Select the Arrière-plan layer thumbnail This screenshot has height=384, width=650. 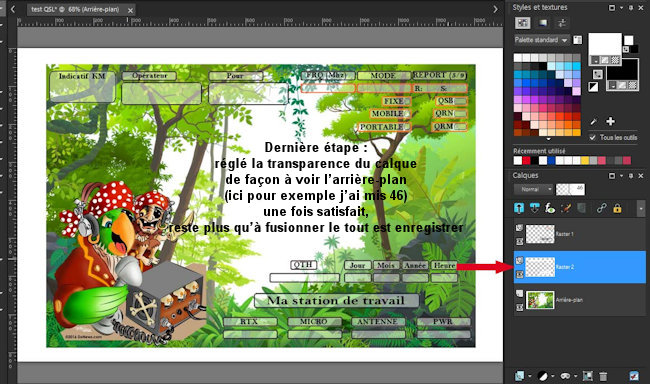click(540, 300)
